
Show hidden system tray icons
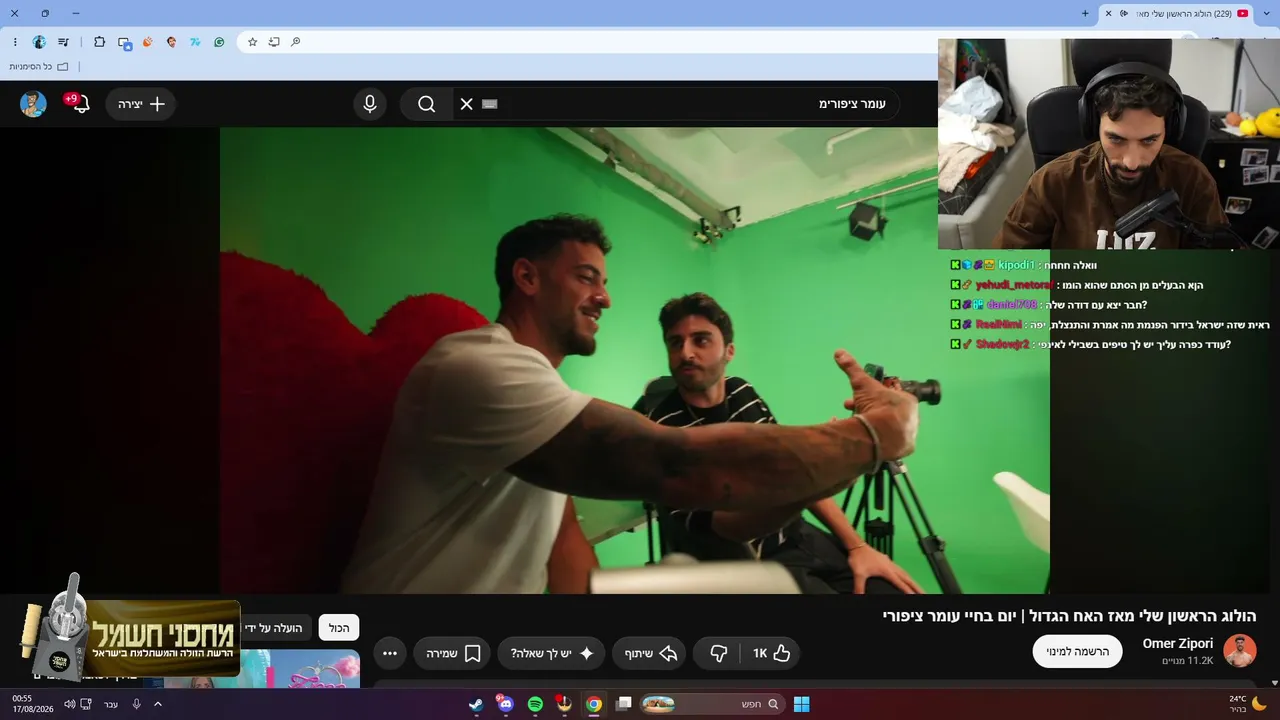157,704
